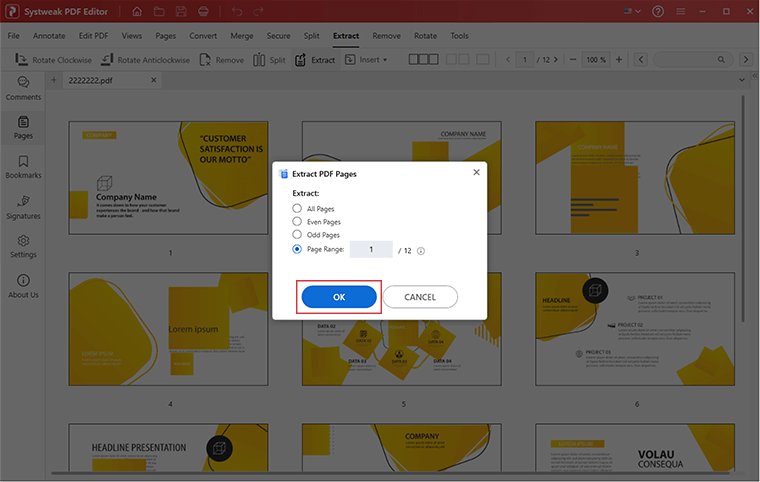Screen dimensions: 760x482
Task: Open file via the folder icon
Action: tap(159, 11)
